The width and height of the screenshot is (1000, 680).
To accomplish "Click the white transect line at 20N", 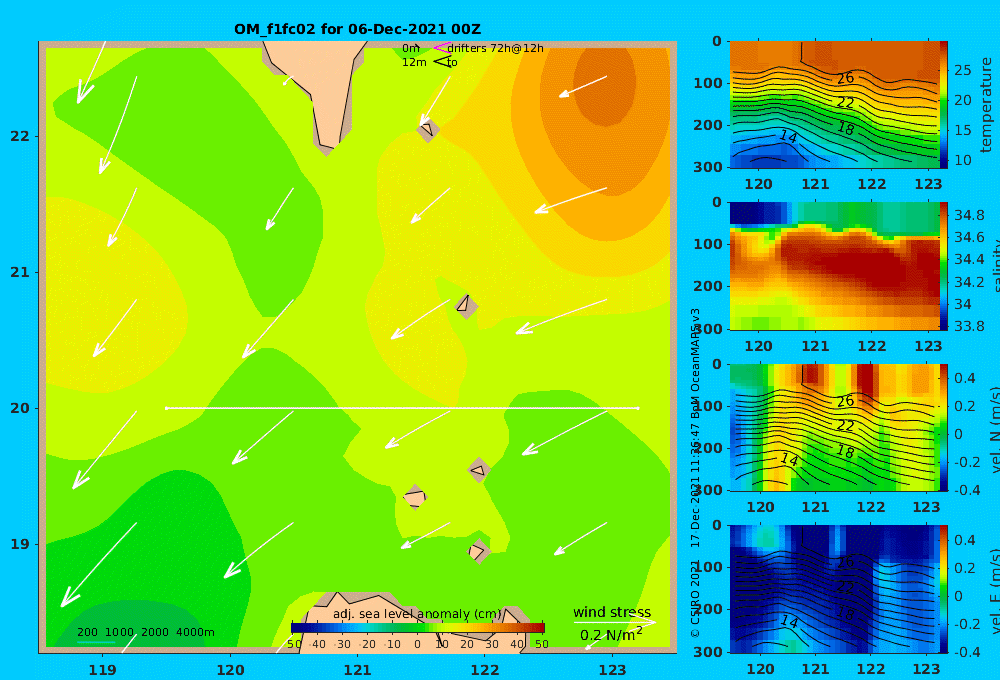I will click(402, 408).
